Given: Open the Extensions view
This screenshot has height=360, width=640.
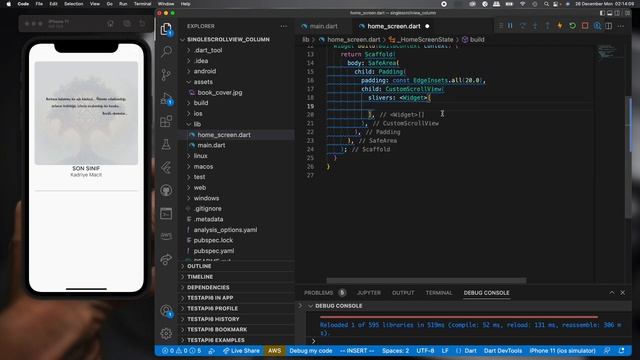Looking at the screenshot, I should coord(166,121).
